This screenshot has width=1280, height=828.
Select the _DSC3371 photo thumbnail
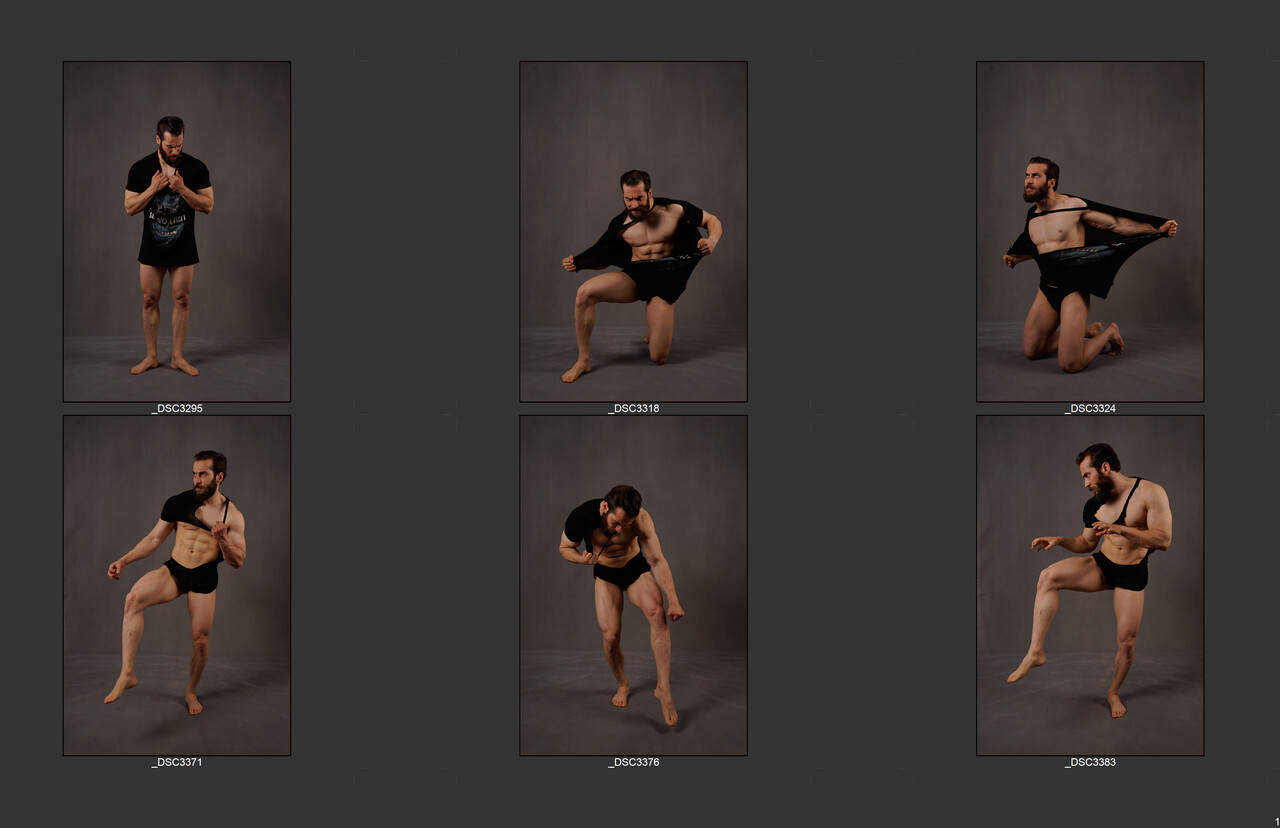(x=177, y=585)
